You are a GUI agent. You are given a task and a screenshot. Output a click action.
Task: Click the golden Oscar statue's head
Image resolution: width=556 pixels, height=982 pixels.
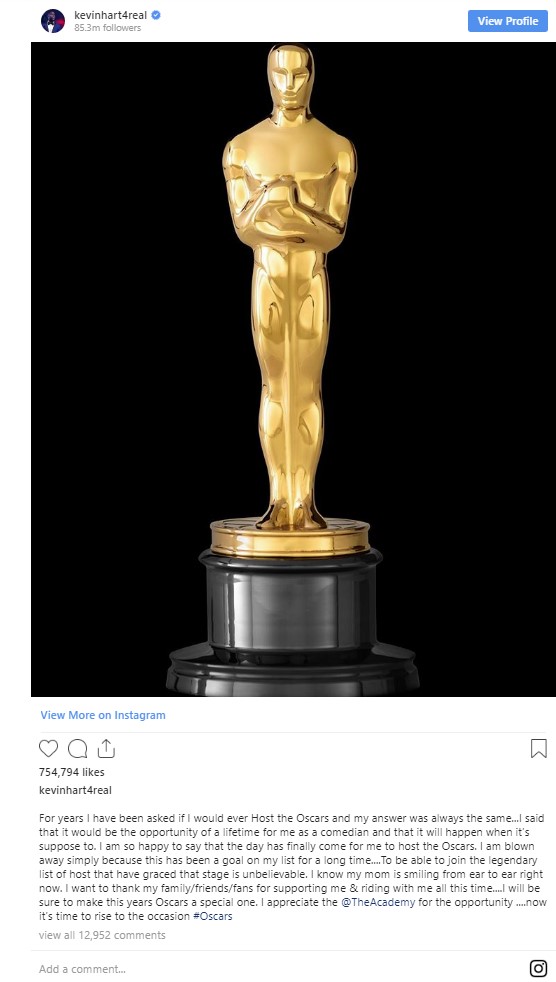click(290, 78)
